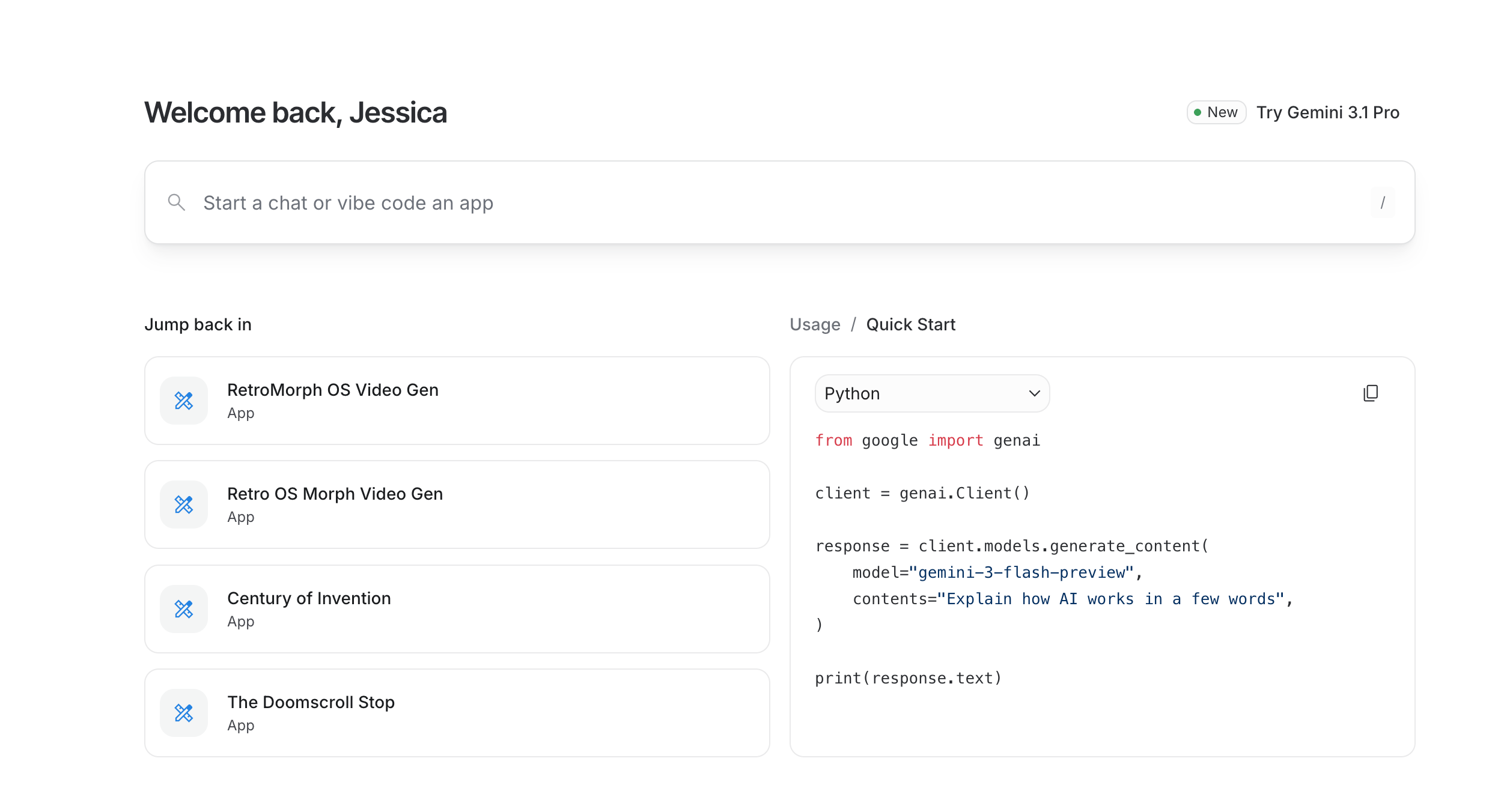Click the magnifier icon in search box
1507x812 pixels.
coord(176,202)
